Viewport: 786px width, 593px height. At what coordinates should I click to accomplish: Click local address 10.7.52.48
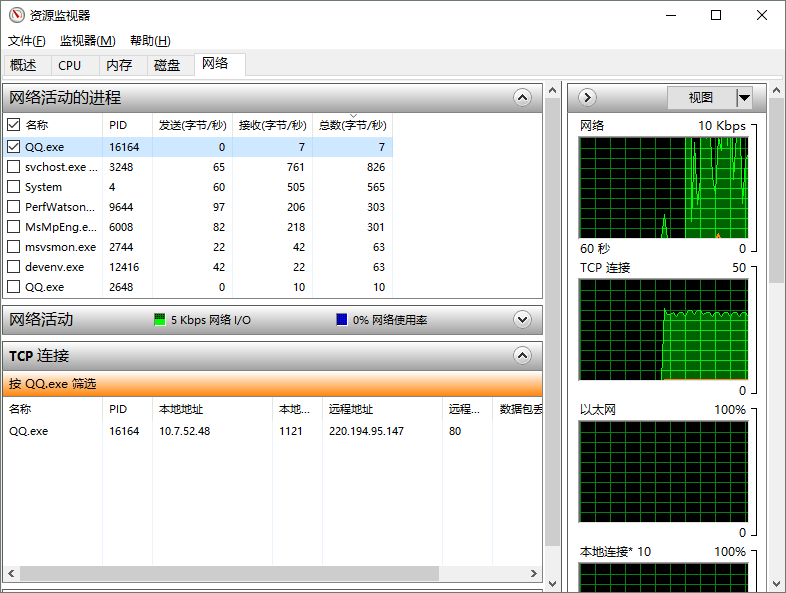click(x=184, y=431)
